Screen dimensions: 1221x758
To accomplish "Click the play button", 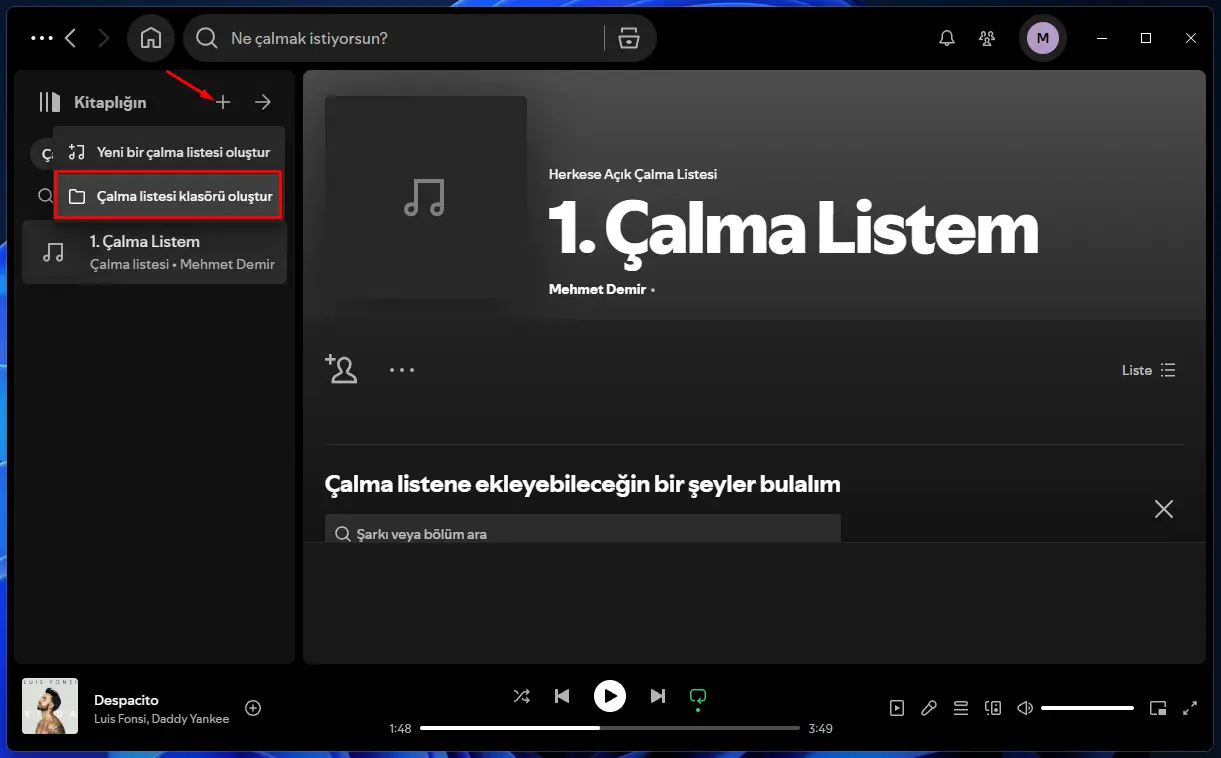I will (x=609, y=695).
